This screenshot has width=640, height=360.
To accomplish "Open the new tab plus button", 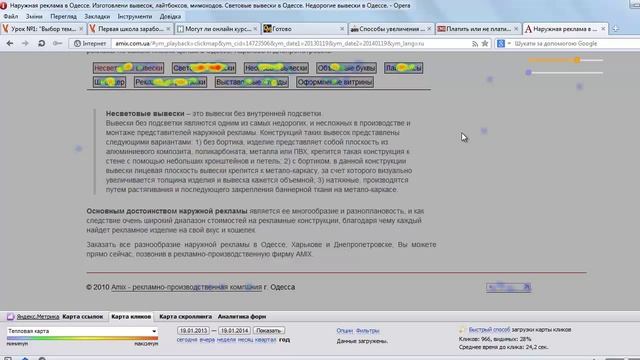I will coord(616,29).
